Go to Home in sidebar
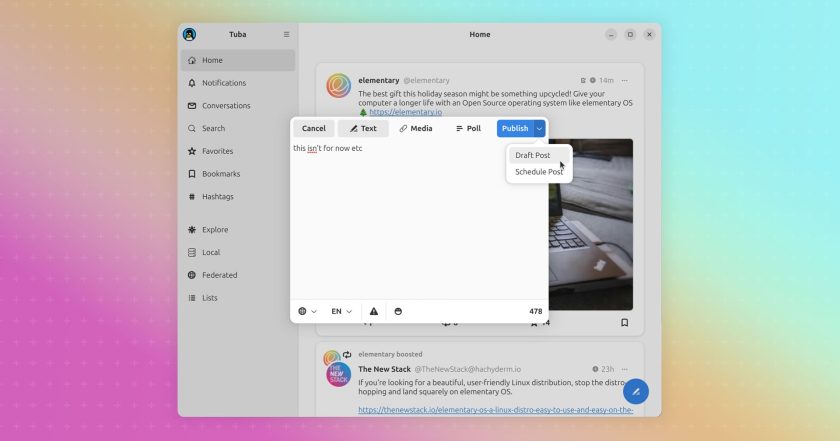This screenshot has width=840, height=441. click(x=238, y=61)
